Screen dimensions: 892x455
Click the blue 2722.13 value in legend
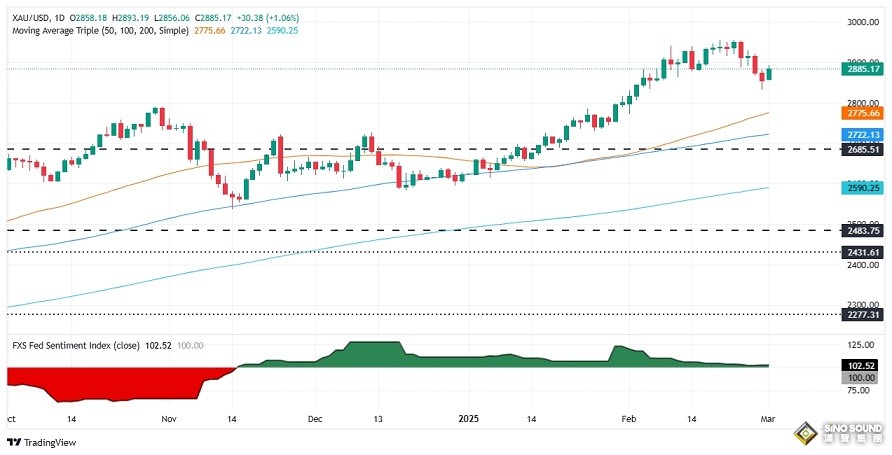[x=246, y=31]
